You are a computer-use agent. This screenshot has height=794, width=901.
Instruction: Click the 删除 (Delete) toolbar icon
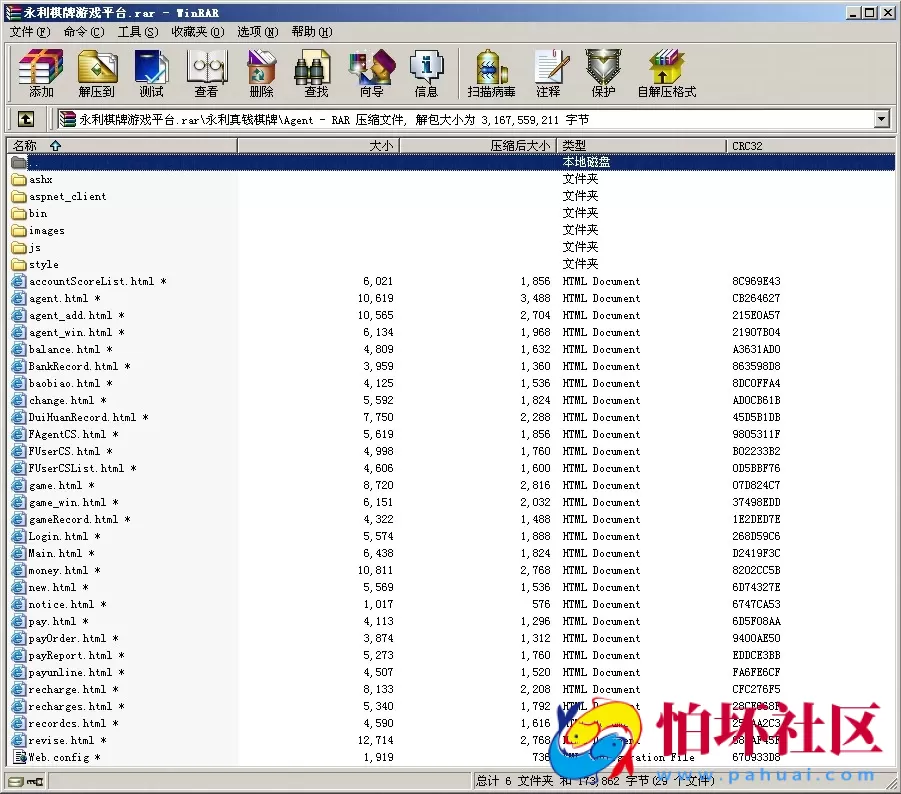click(x=261, y=73)
